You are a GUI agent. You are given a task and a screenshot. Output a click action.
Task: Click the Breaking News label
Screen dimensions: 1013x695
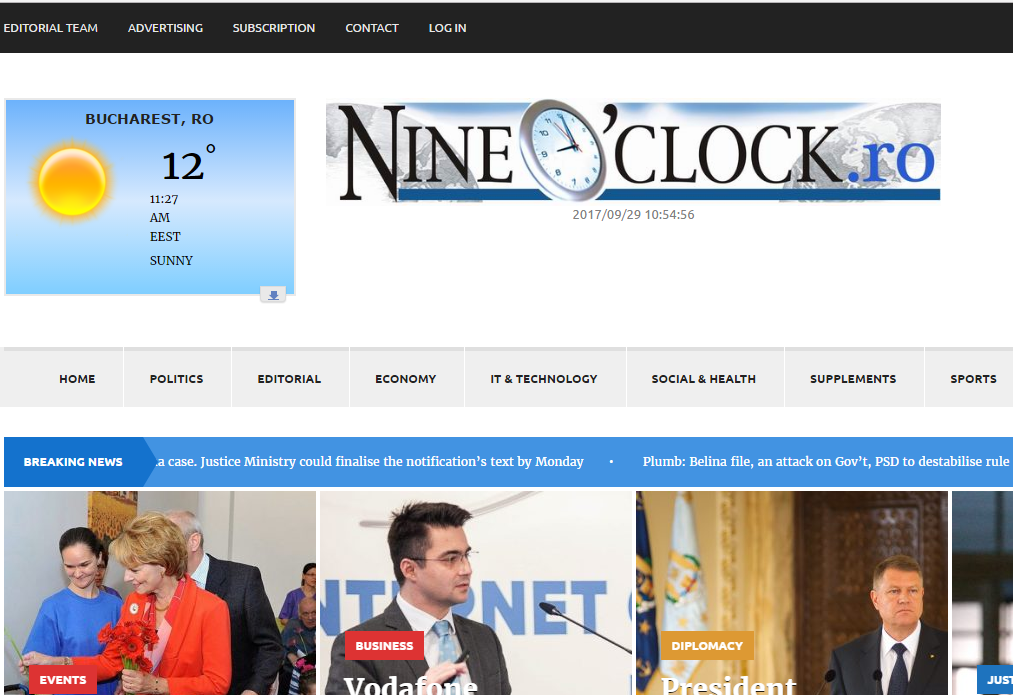pos(73,462)
